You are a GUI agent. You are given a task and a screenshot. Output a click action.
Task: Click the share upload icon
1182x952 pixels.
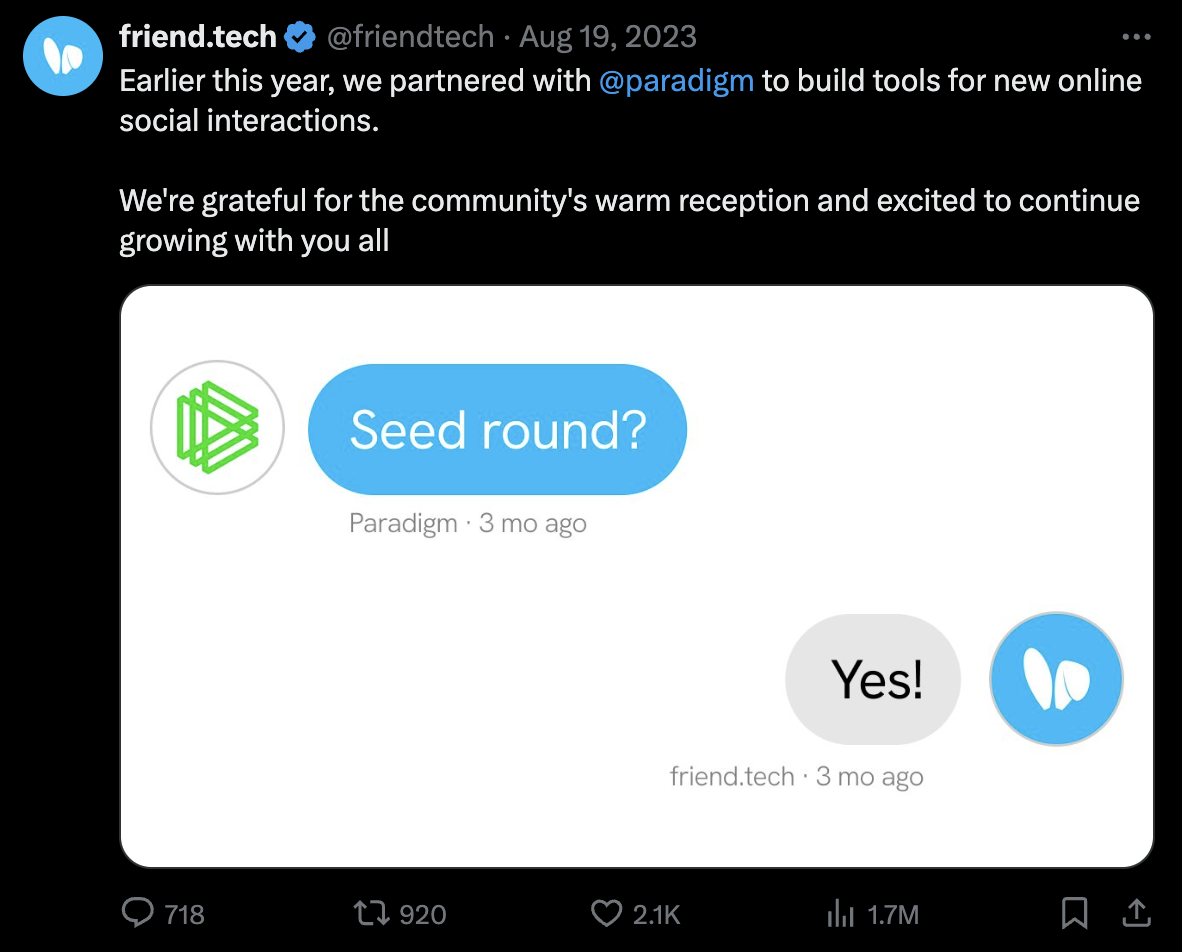[x=1136, y=912]
